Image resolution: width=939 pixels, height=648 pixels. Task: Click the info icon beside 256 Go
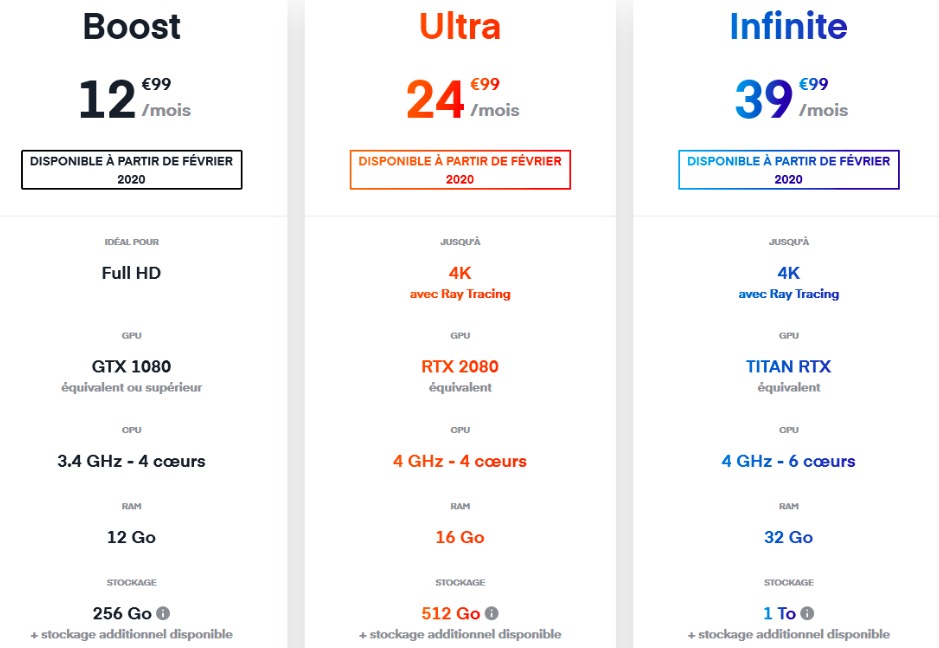tap(163, 613)
